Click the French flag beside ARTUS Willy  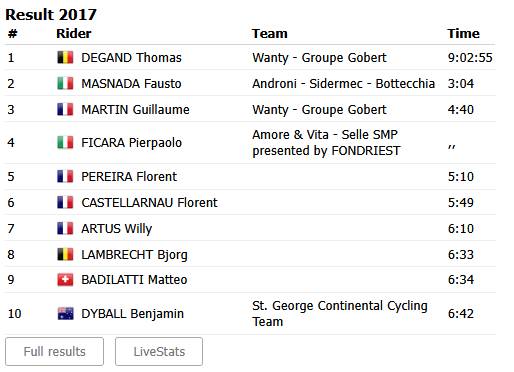click(x=65, y=228)
